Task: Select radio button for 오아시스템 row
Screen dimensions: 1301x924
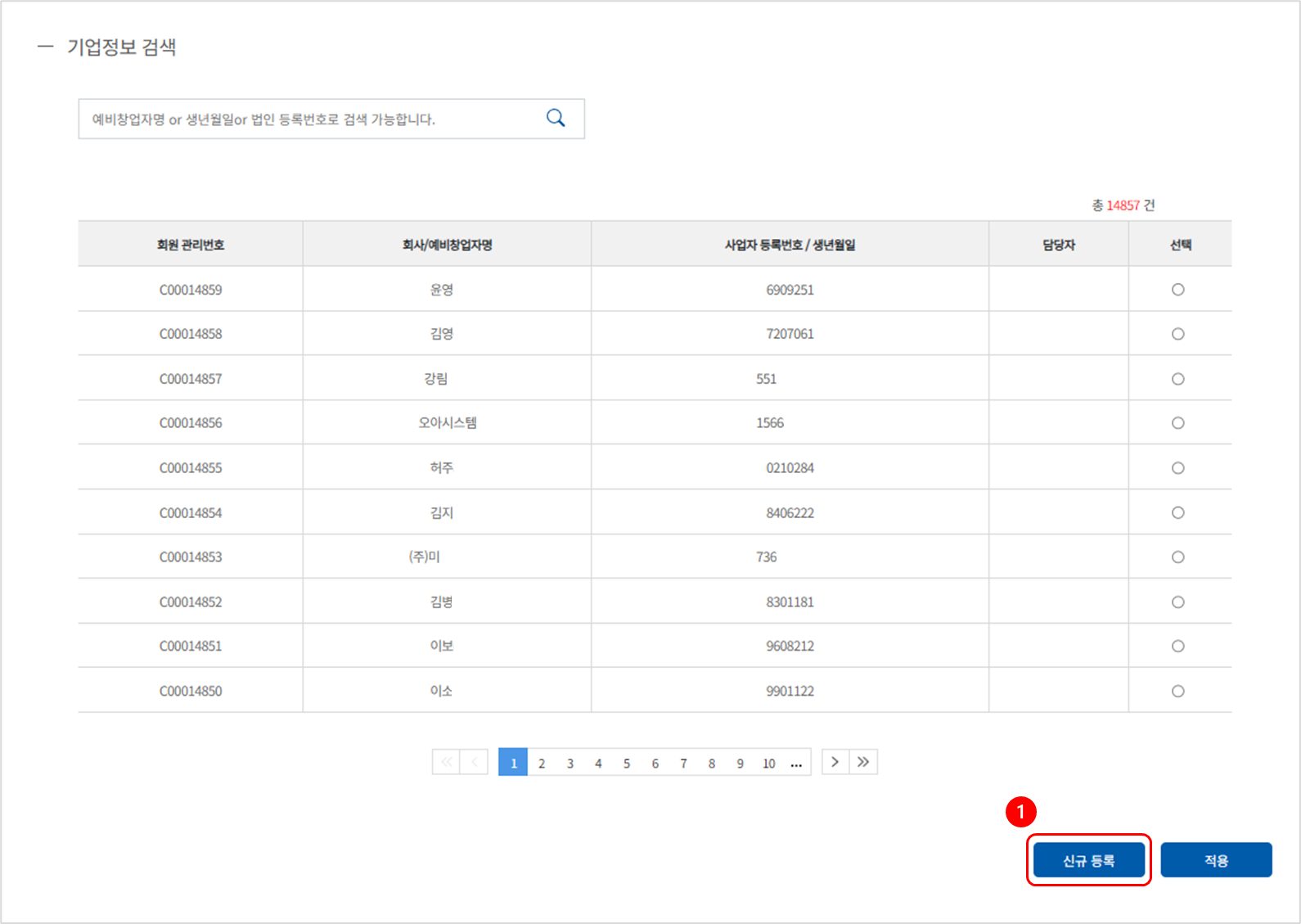Action: pos(1177,423)
